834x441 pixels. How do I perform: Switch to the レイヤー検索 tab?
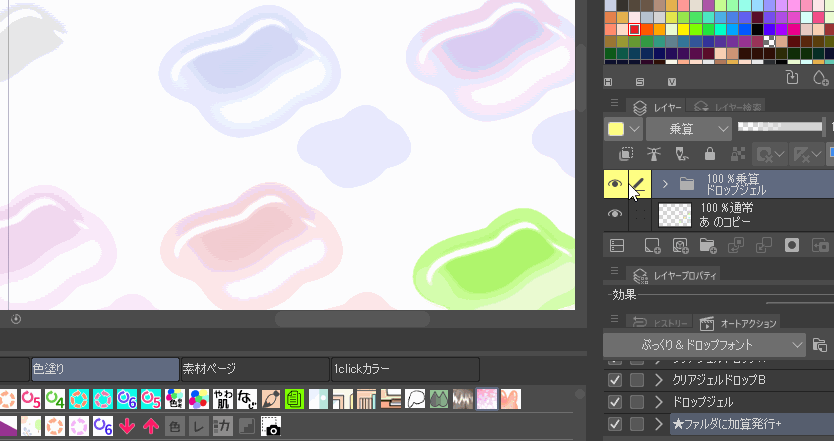point(729,106)
